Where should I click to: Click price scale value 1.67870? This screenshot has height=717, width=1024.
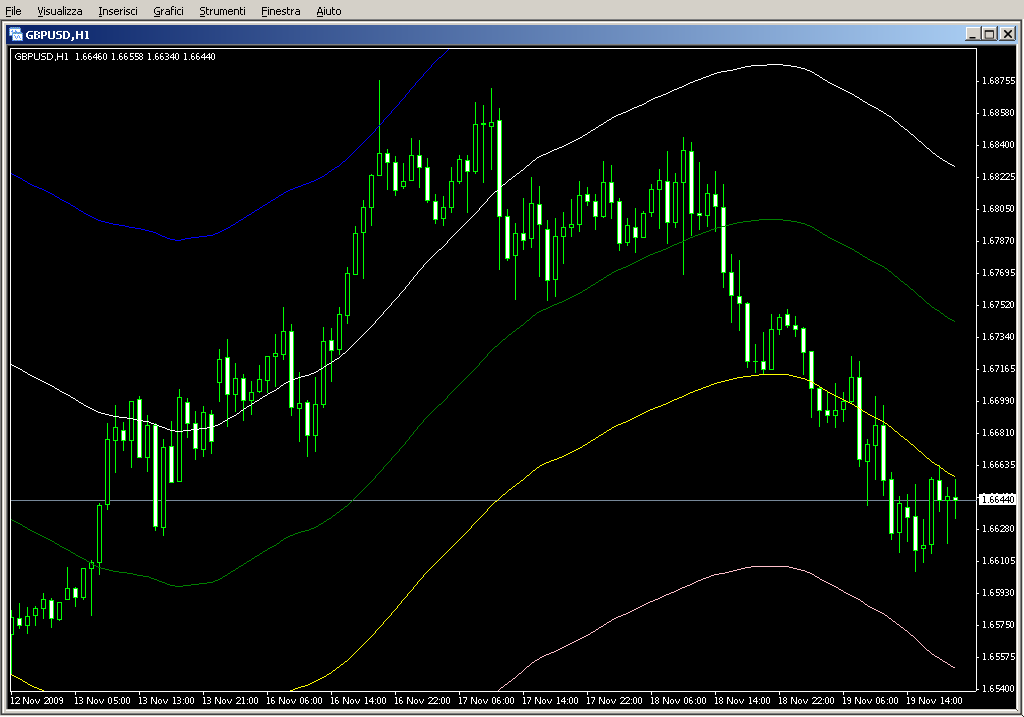(x=999, y=241)
